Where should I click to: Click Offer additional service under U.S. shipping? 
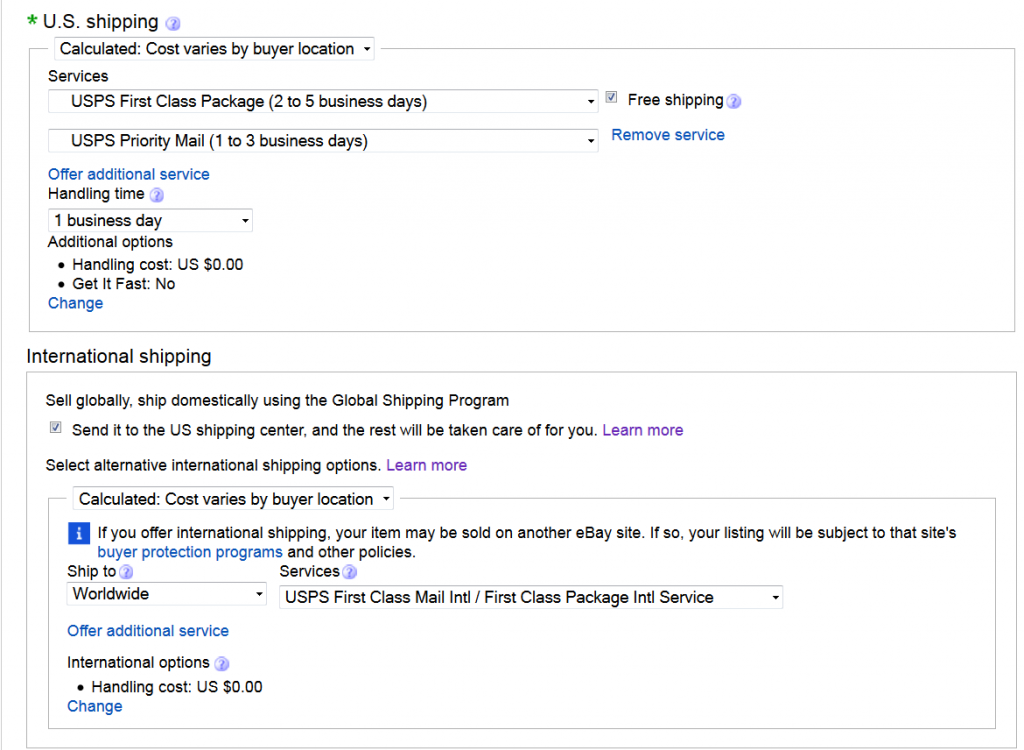tap(129, 174)
